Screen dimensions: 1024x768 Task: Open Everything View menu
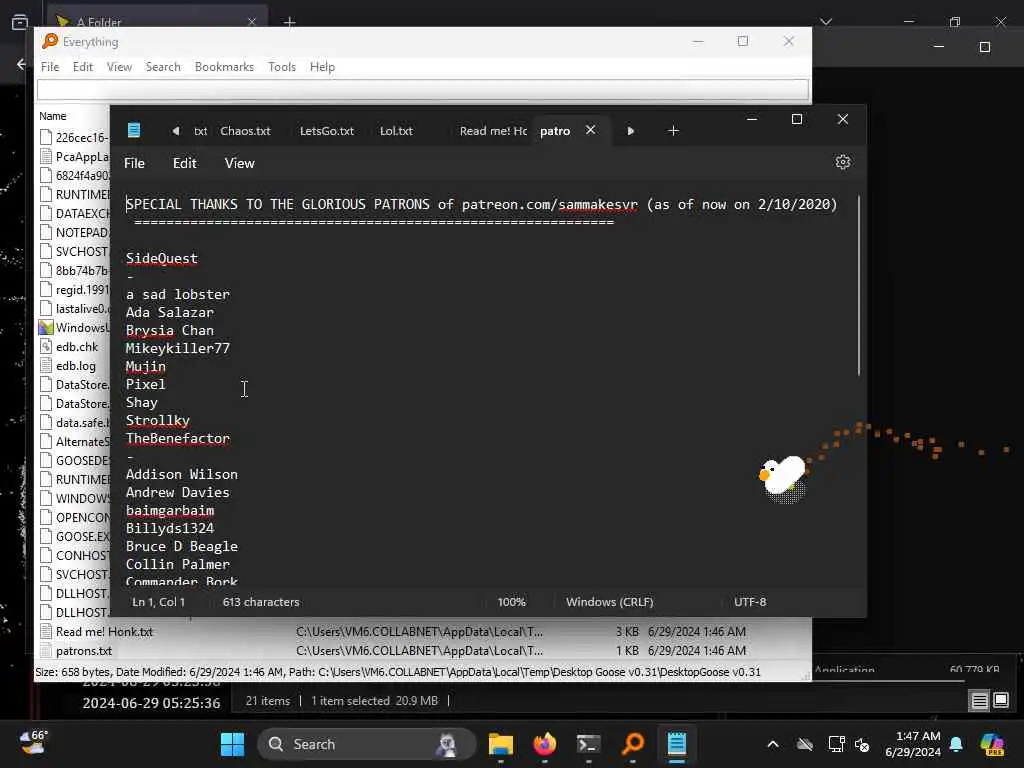(119, 67)
